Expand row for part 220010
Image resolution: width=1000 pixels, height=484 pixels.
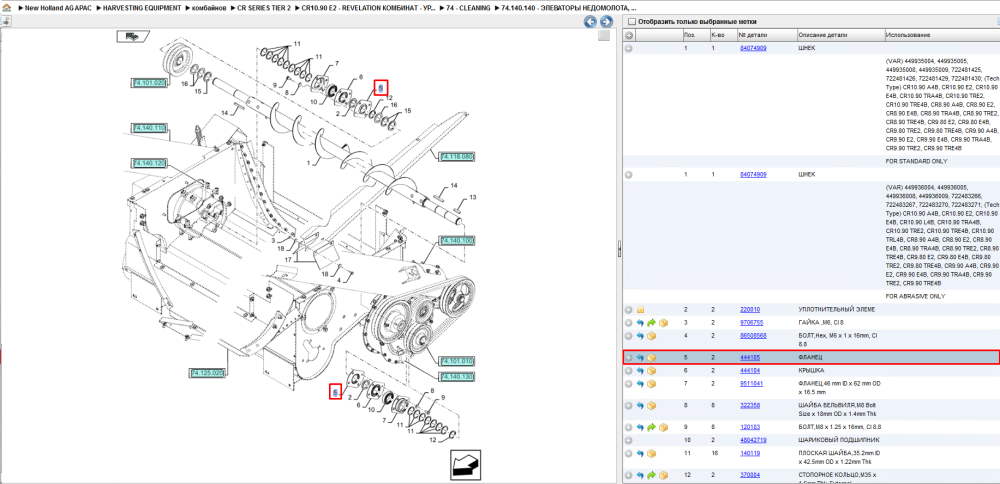coord(629,309)
